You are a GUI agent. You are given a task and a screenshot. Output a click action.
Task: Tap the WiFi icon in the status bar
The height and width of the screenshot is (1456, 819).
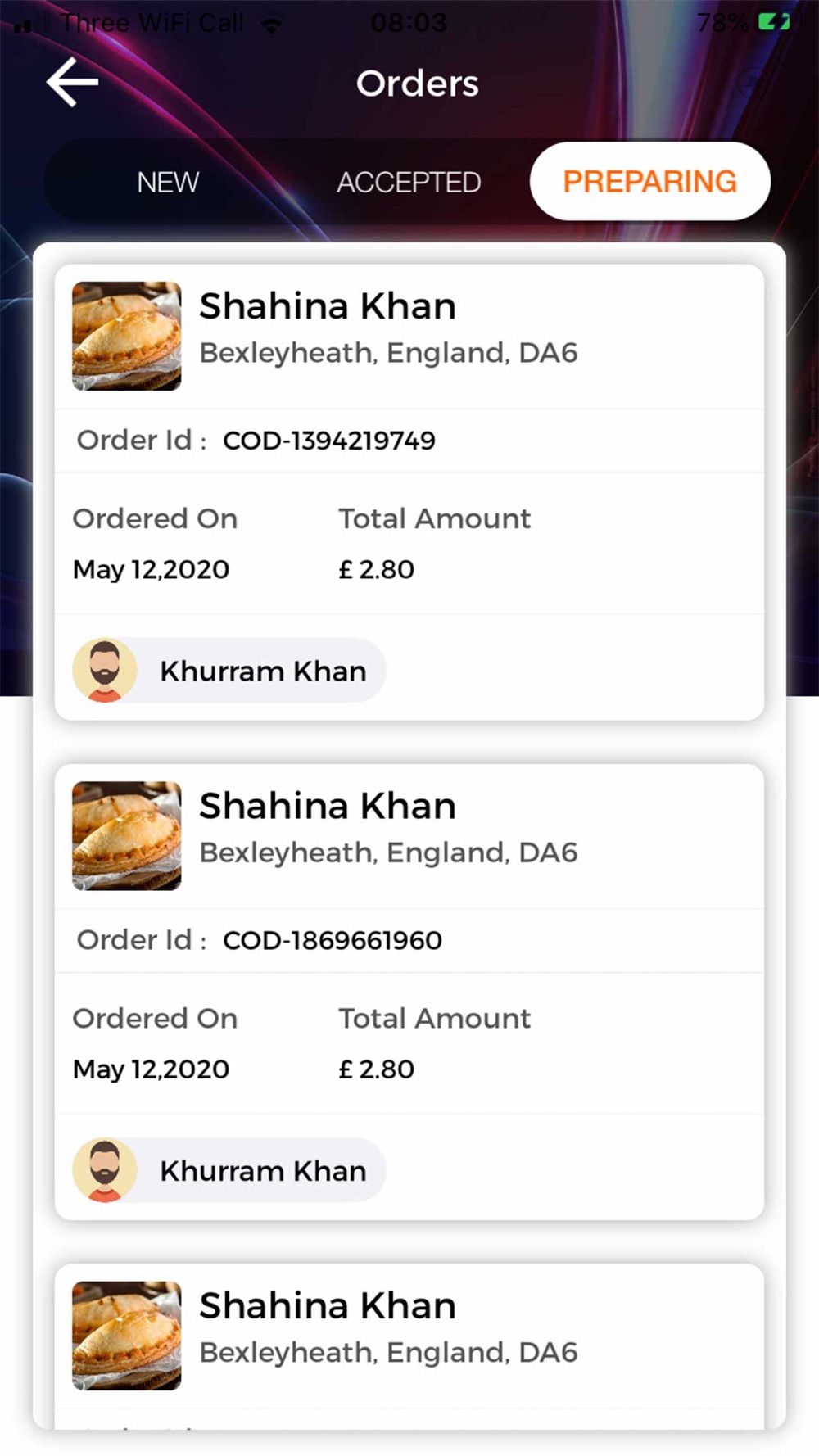(271, 24)
